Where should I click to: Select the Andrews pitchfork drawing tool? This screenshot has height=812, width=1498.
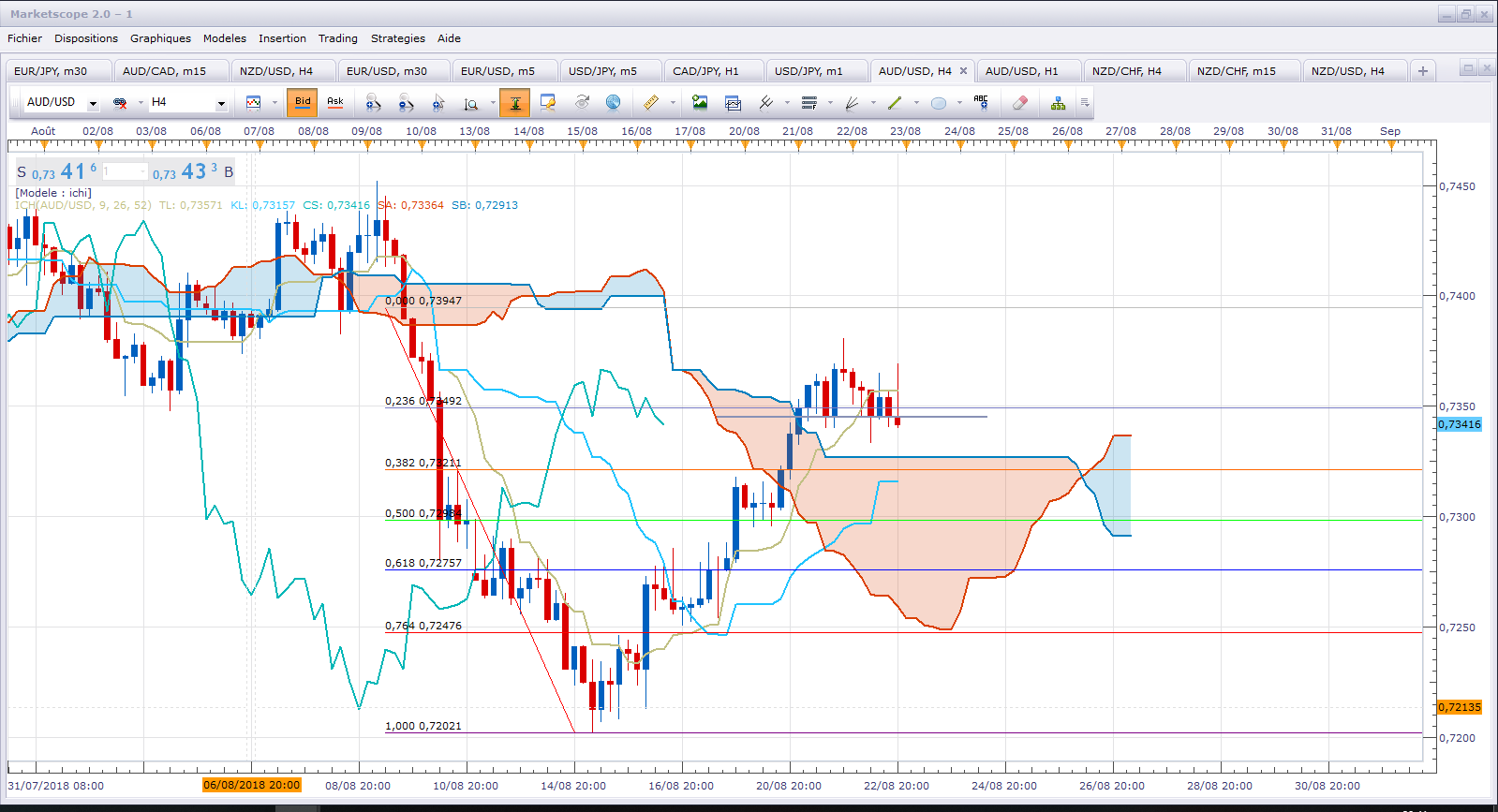[x=765, y=102]
